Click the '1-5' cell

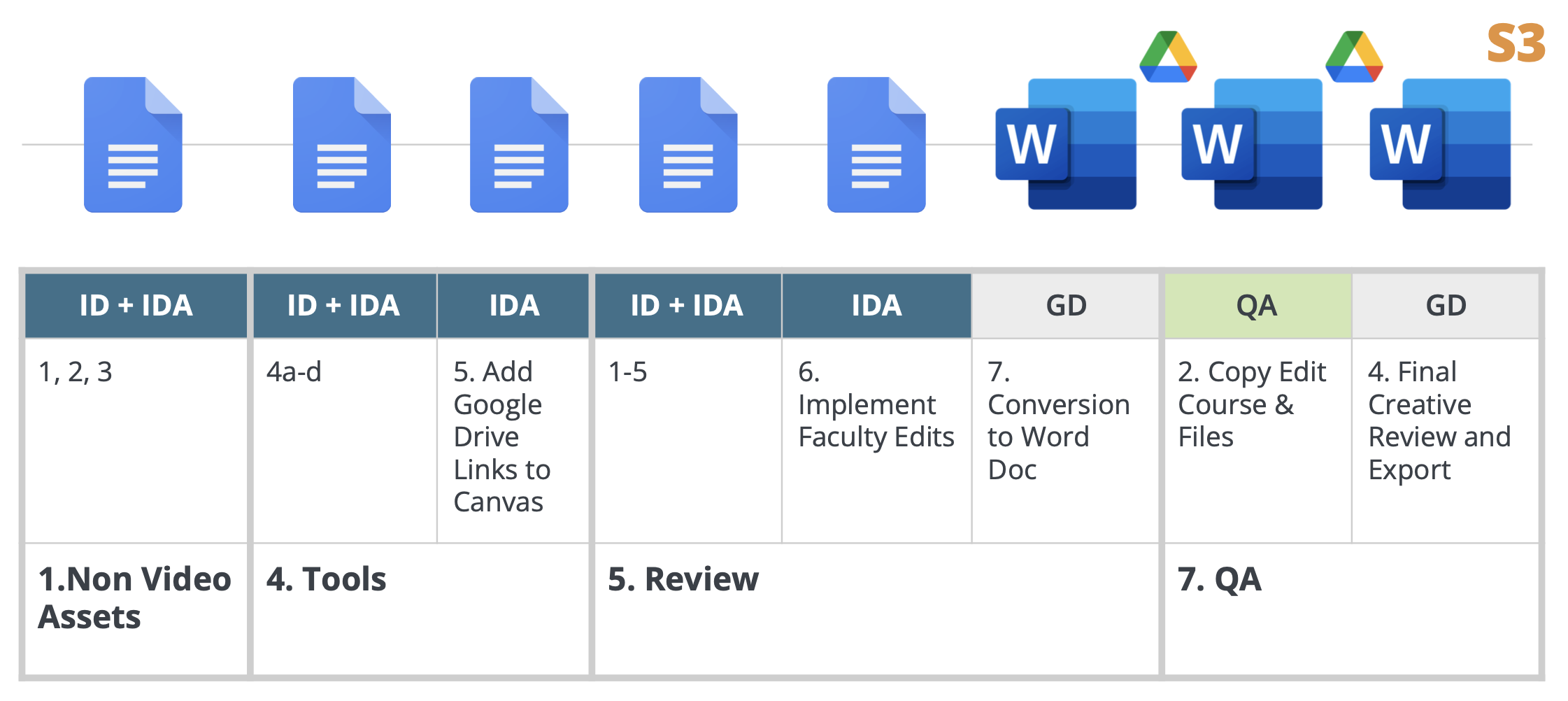(687, 441)
